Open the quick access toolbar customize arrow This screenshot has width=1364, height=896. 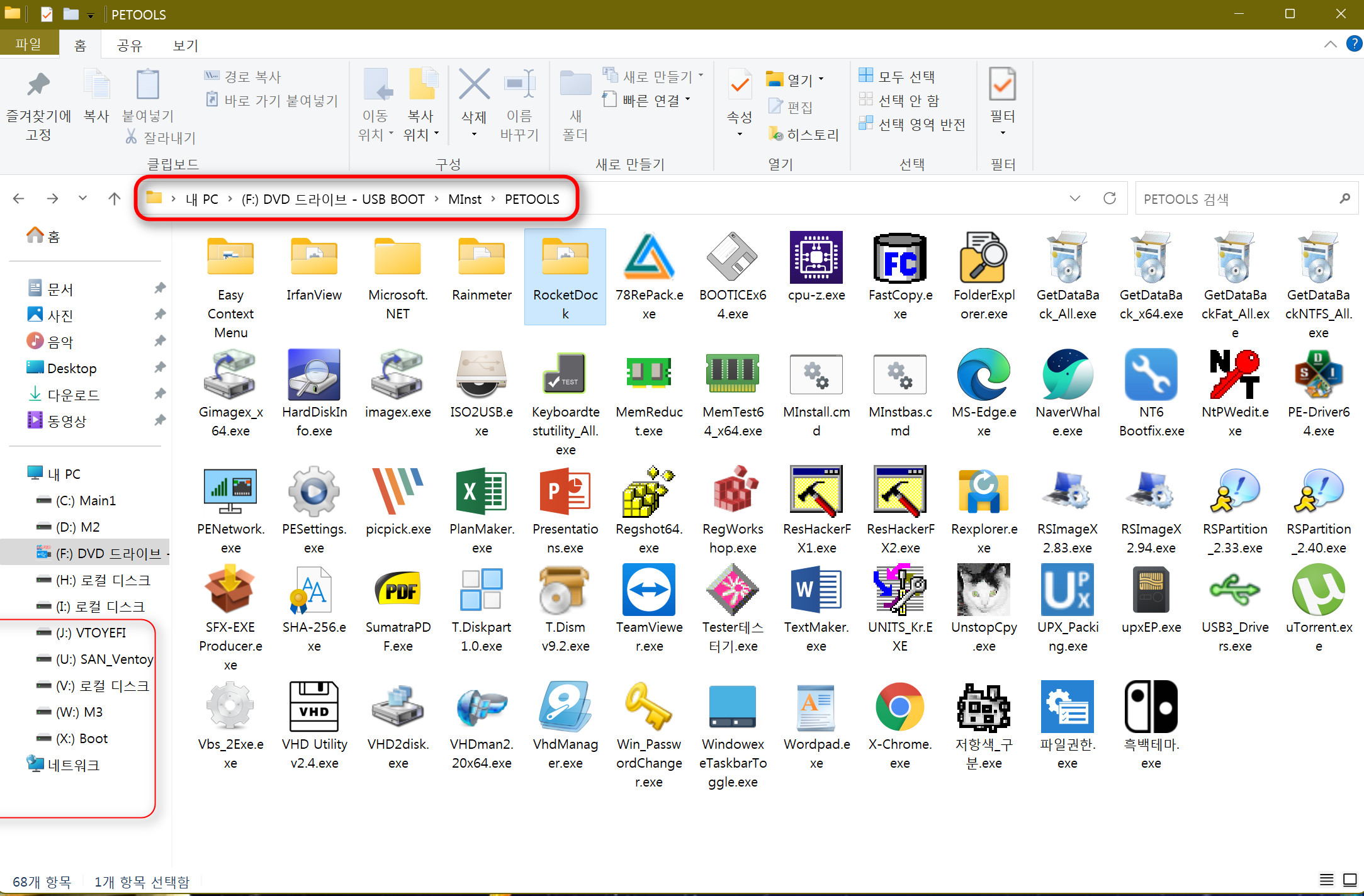(91, 15)
